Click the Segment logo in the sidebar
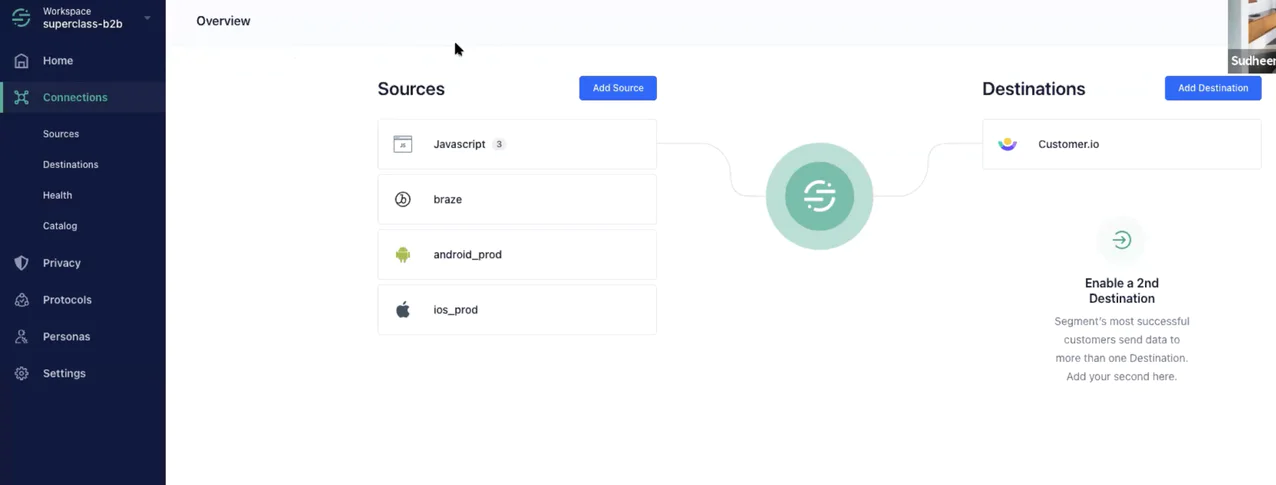Screen dimensions: 1276x485 21,18
